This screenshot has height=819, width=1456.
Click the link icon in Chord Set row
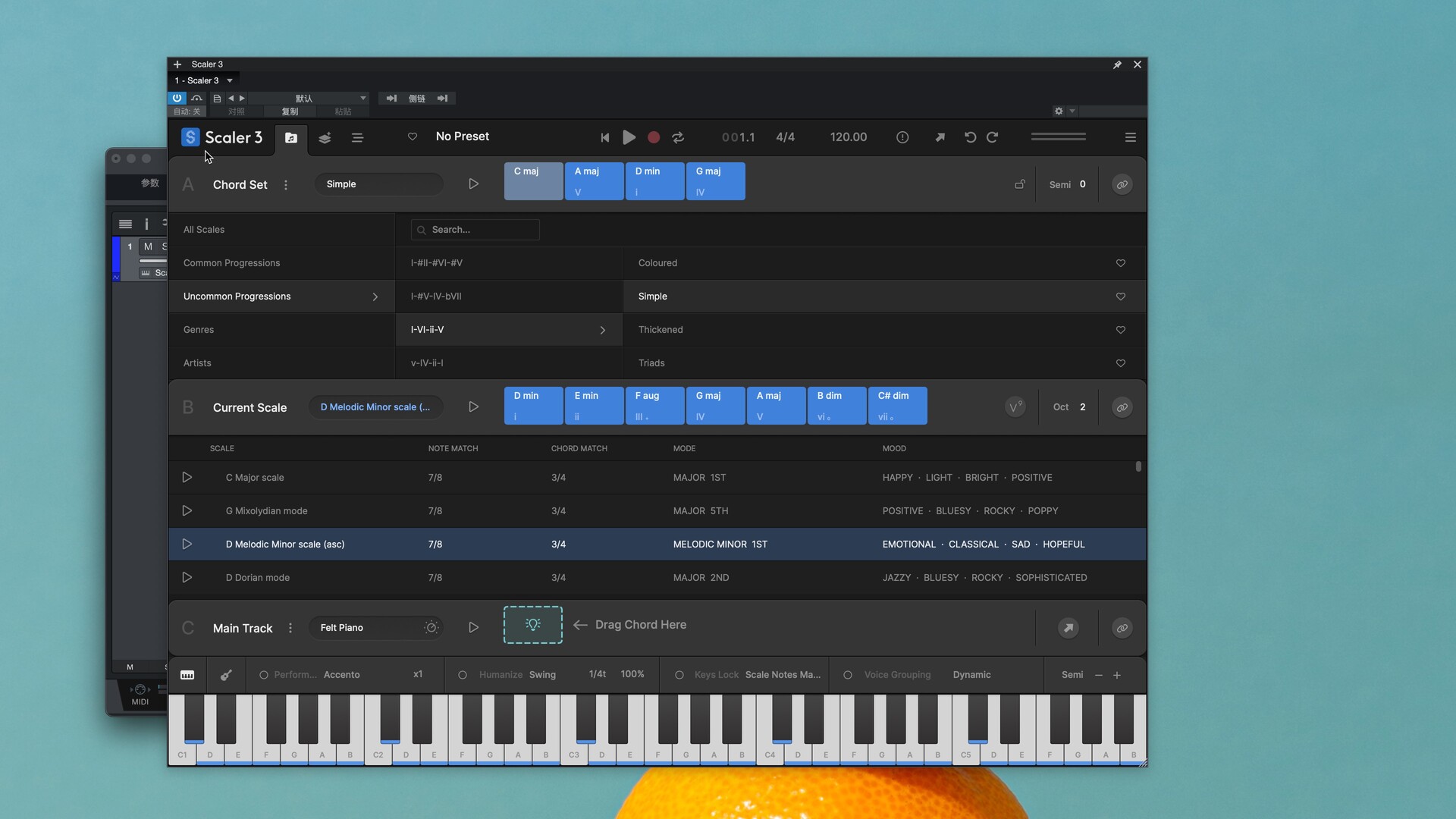[x=1122, y=185]
